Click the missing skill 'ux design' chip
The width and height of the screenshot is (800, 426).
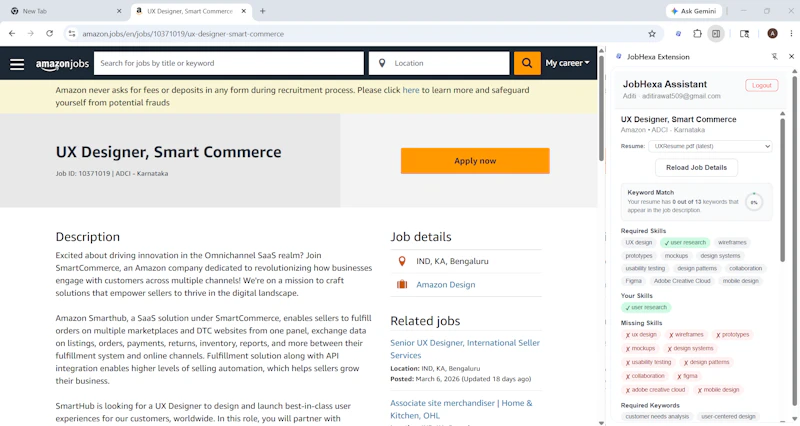pyautogui.click(x=641, y=335)
